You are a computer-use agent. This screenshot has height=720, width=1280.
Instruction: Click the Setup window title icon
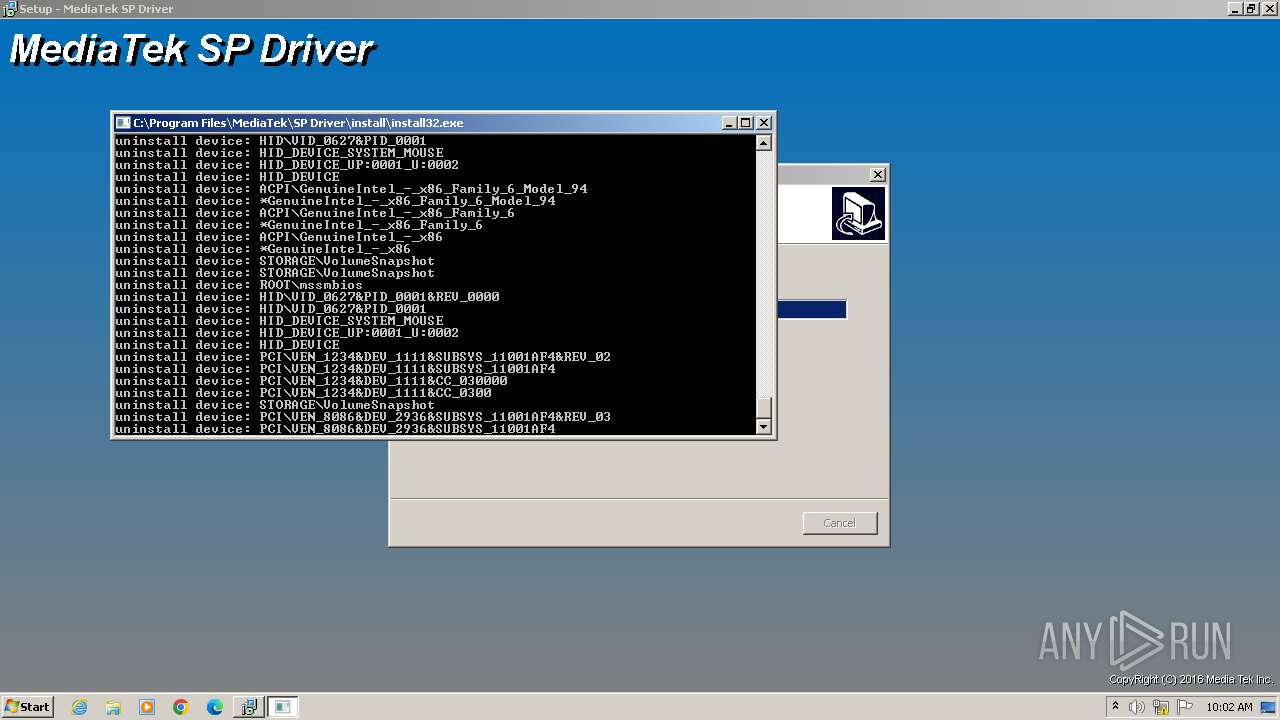click(x=9, y=8)
